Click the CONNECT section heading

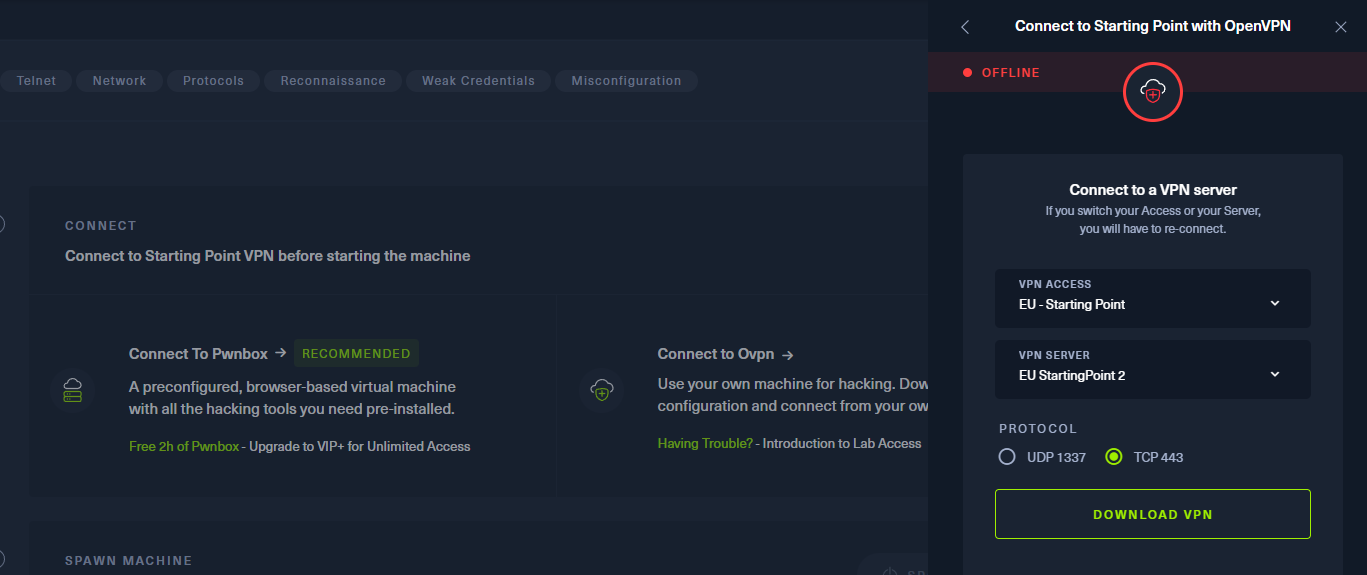(101, 226)
